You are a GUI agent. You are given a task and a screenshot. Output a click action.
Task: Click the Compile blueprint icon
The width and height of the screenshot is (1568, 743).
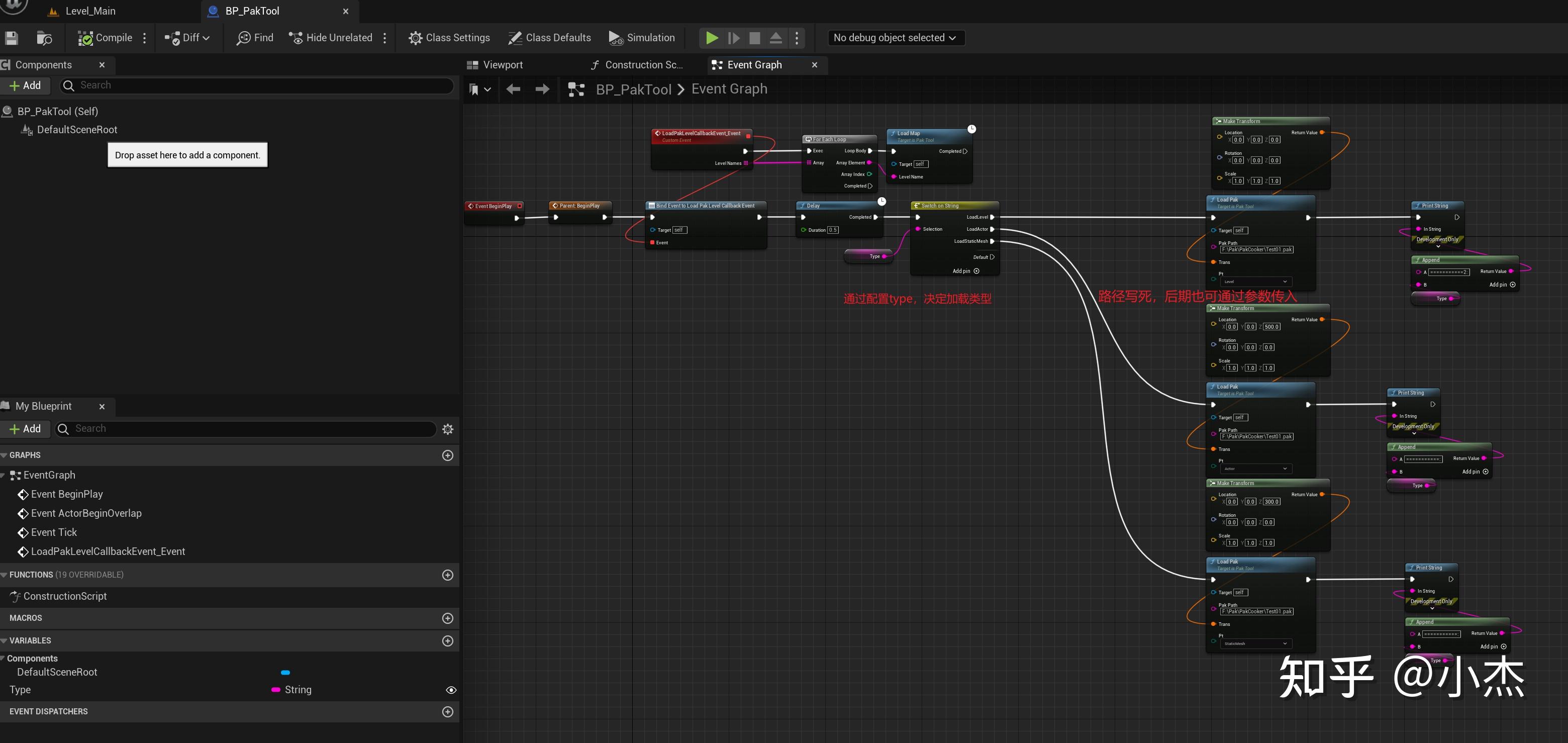[x=86, y=38]
